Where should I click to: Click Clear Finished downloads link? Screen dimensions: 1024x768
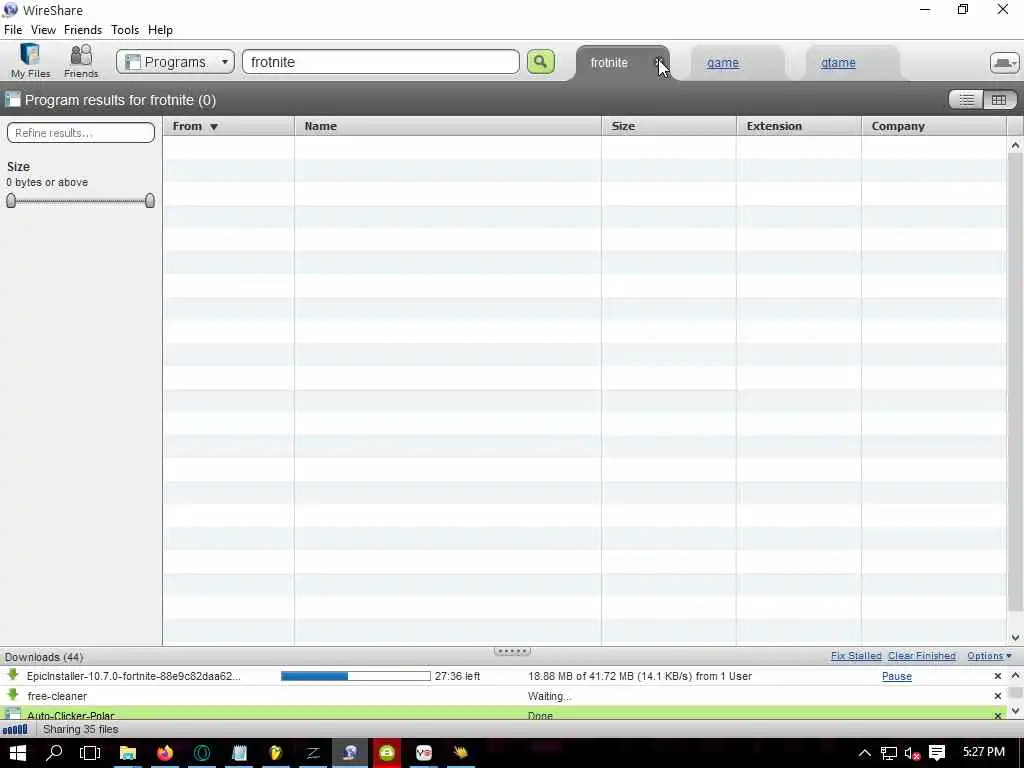click(921, 656)
